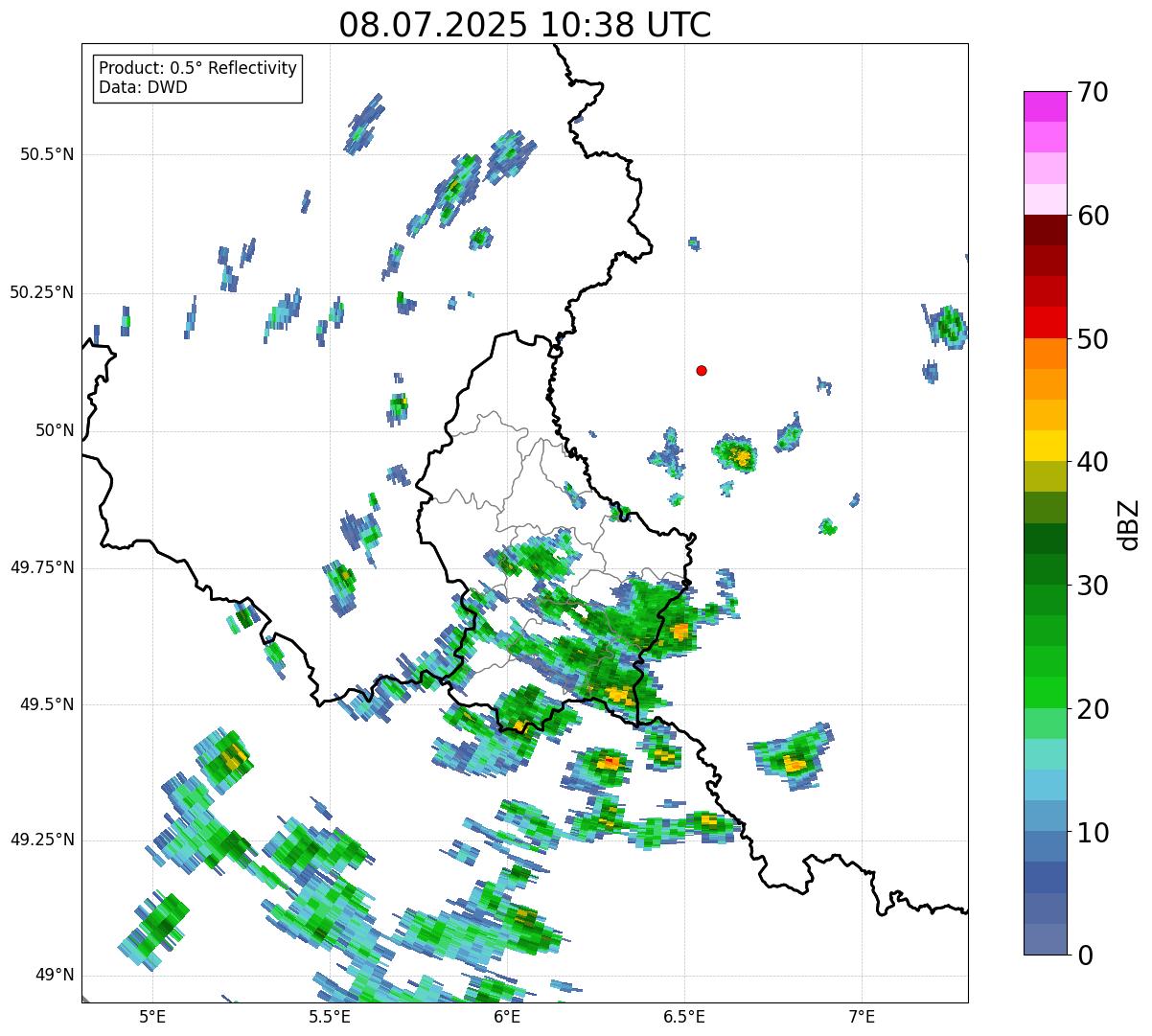Click latitude label 50°N
This screenshot has height=1036, width=1152.
pyautogui.click(x=54, y=430)
